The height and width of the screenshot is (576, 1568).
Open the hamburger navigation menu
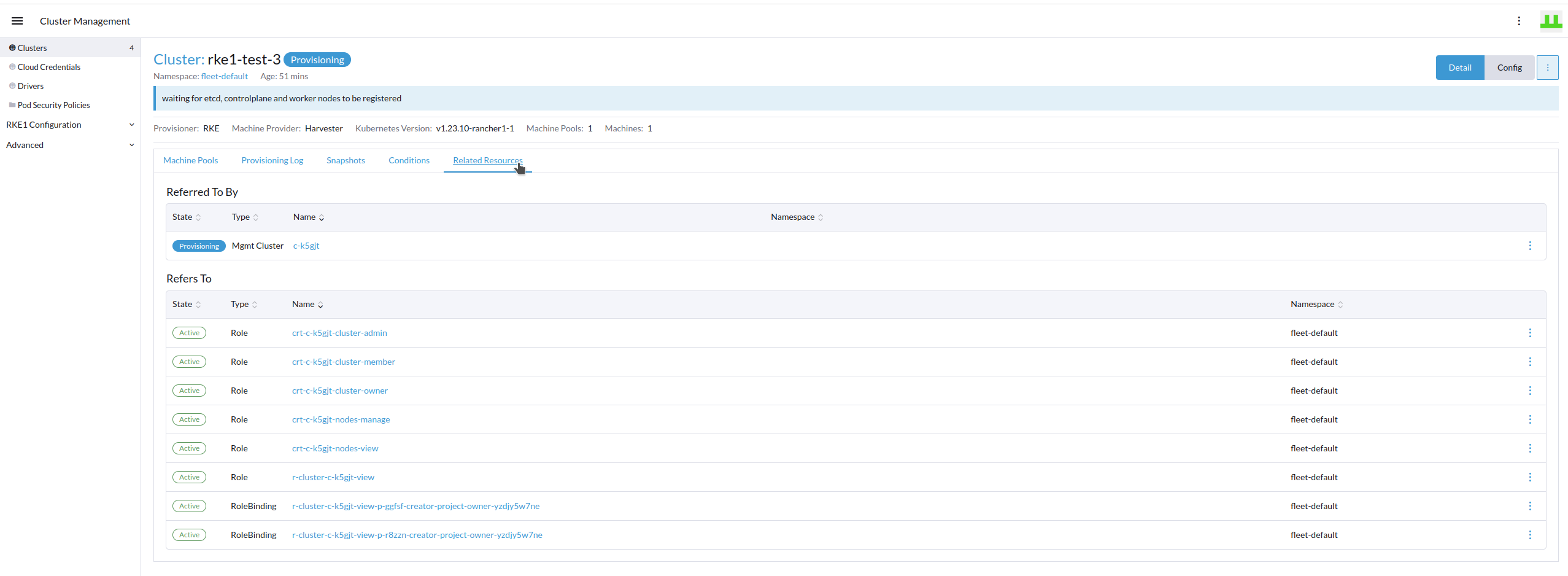pyautogui.click(x=17, y=21)
